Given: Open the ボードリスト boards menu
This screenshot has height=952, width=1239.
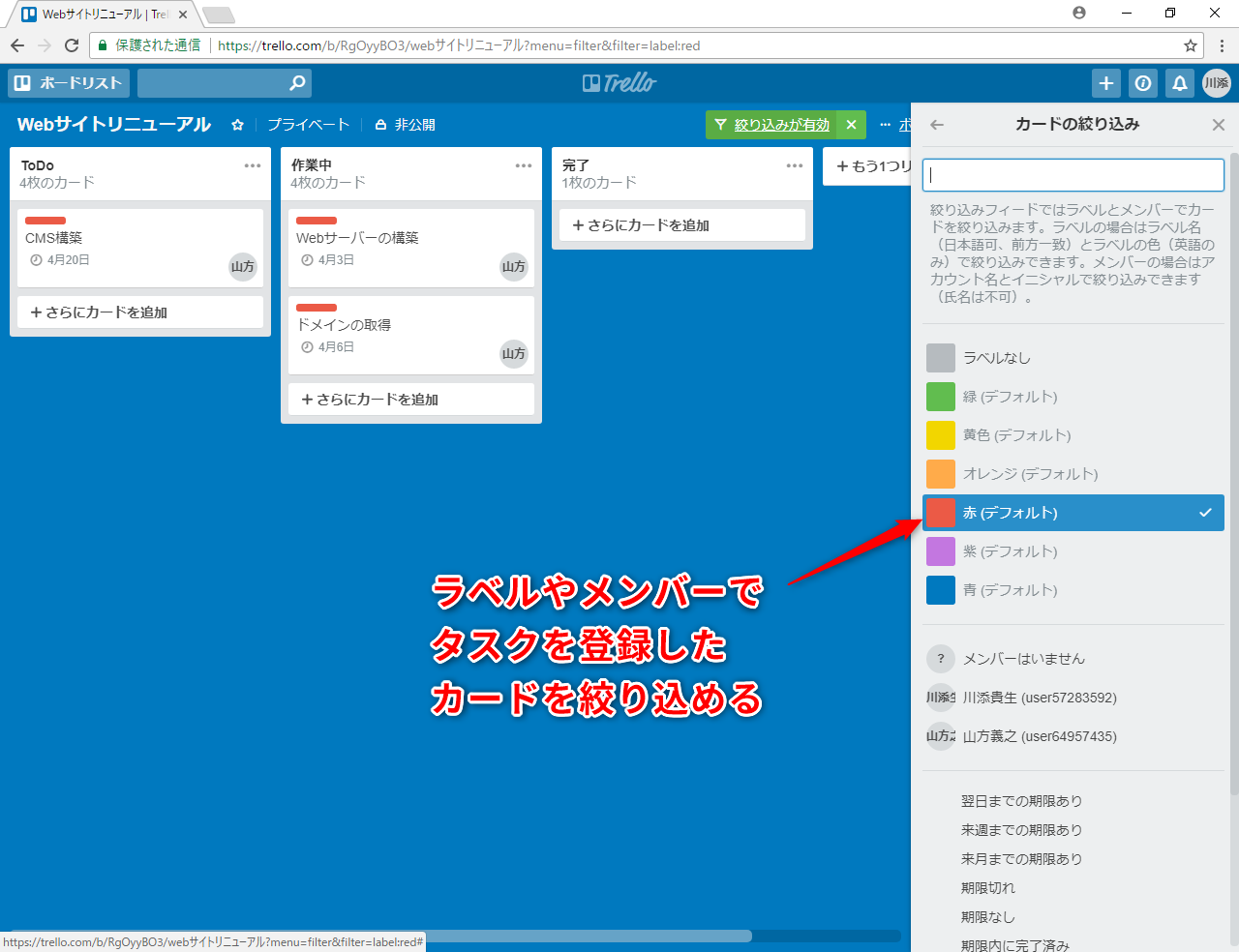Looking at the screenshot, I should click(x=69, y=83).
